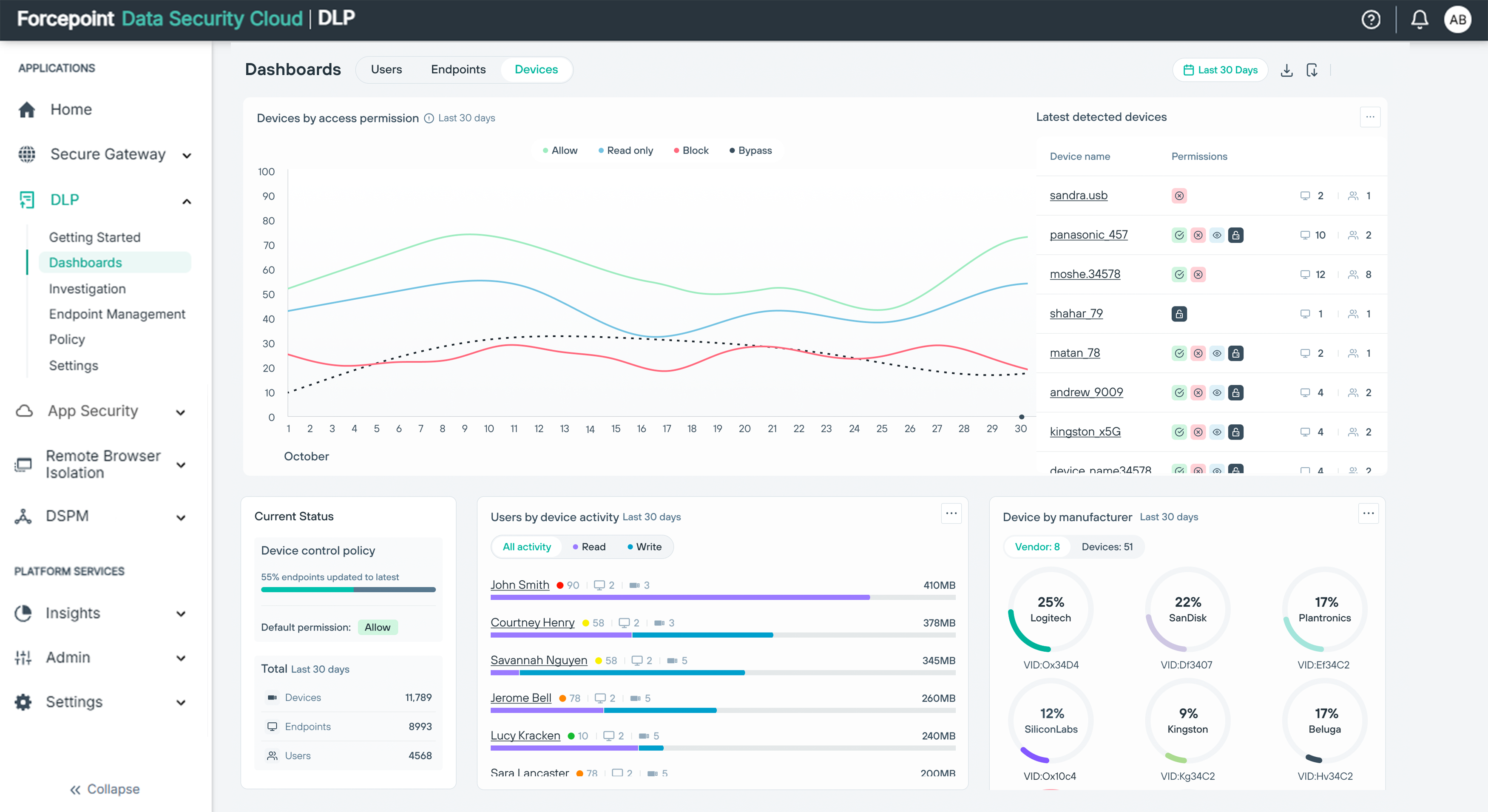Click the Devices USB icon in Total list
The width and height of the screenshot is (1488, 812).
point(272,698)
